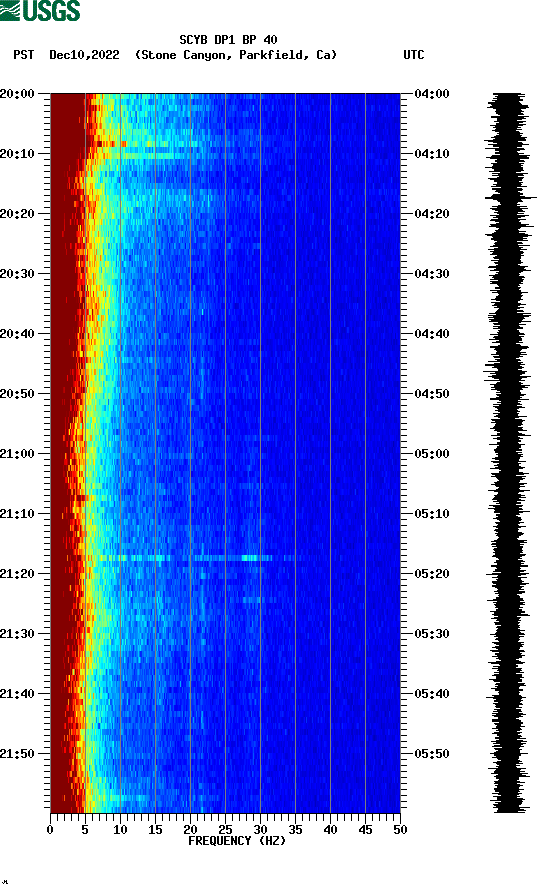Click the '20:00' PST time label
552x893 pixels.
17,93
